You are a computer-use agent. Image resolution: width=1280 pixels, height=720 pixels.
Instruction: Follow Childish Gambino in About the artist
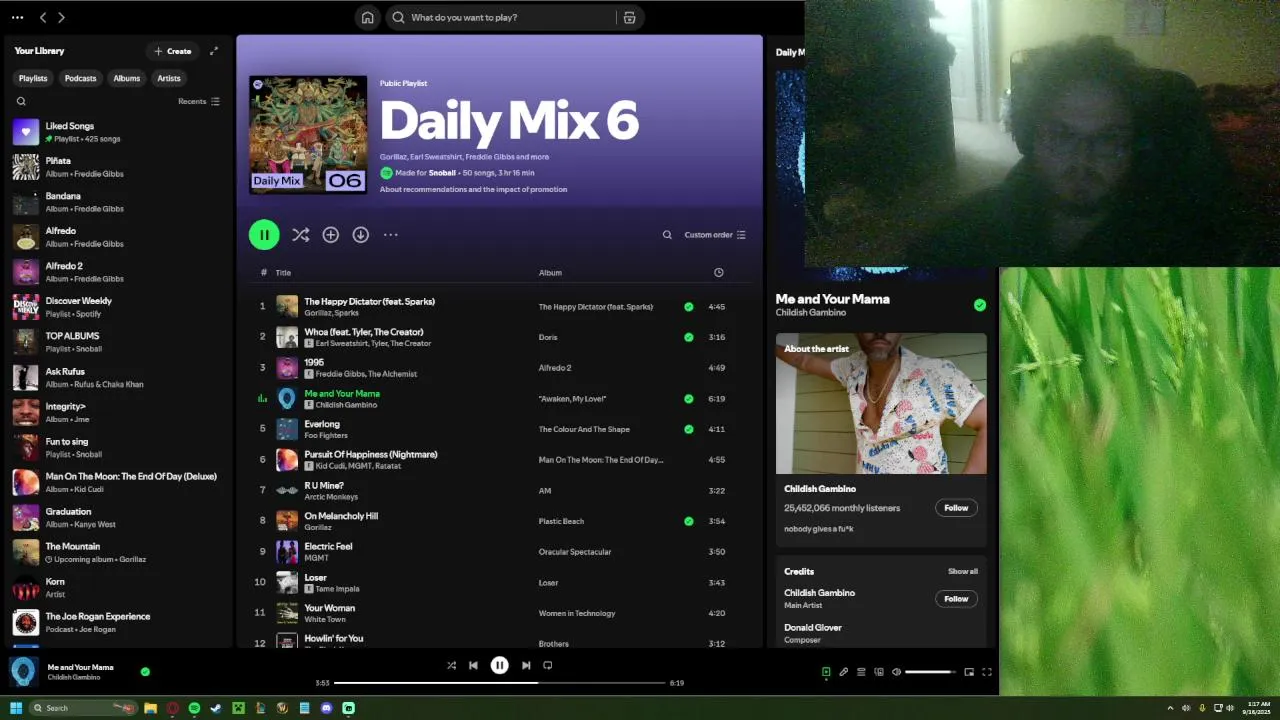pos(956,508)
